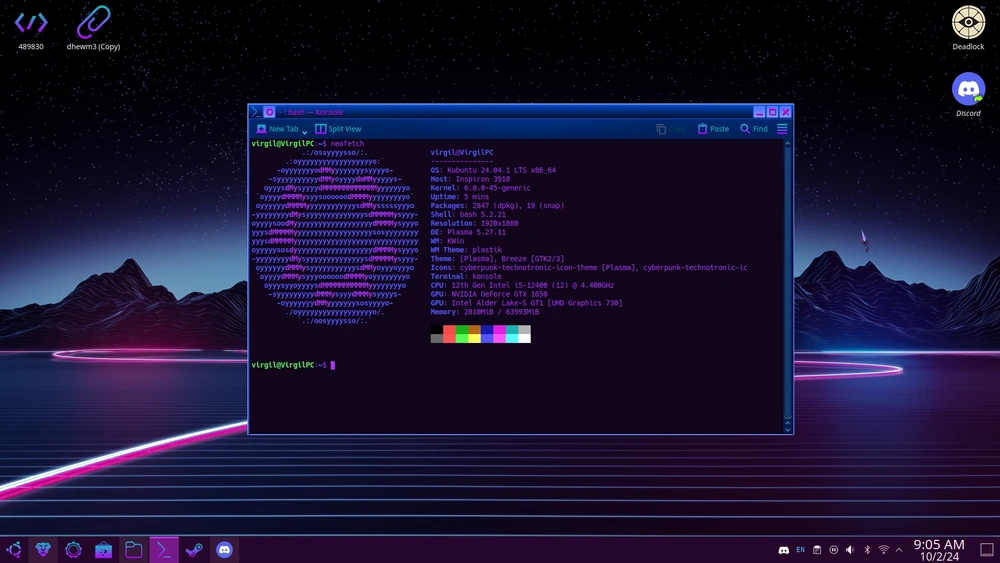Open the Deadlock desktop shortcut
This screenshot has width=1000, height=563.
(968, 24)
